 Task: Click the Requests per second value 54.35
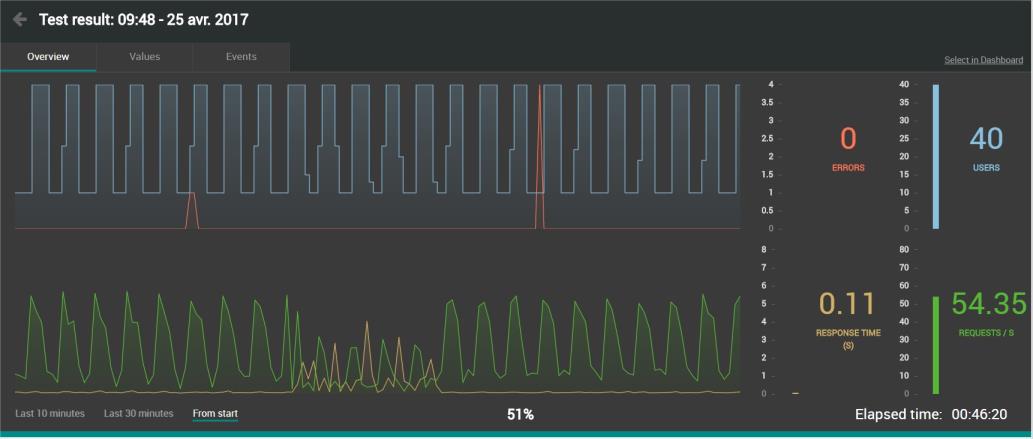pos(989,304)
